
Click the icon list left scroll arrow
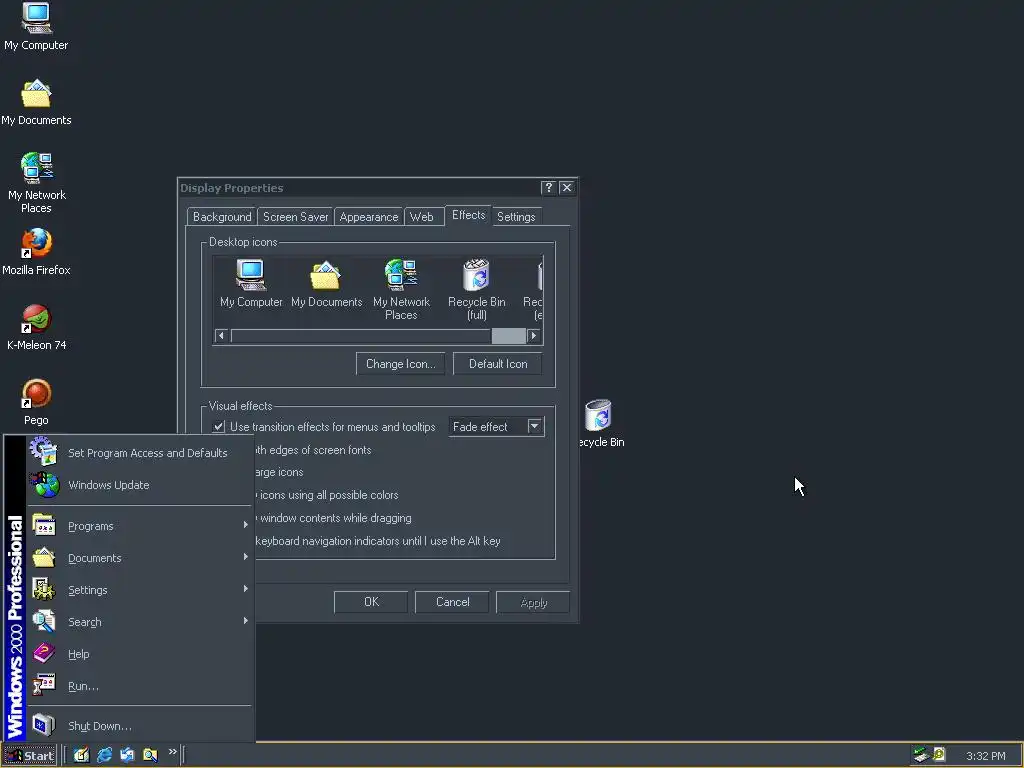pos(221,336)
